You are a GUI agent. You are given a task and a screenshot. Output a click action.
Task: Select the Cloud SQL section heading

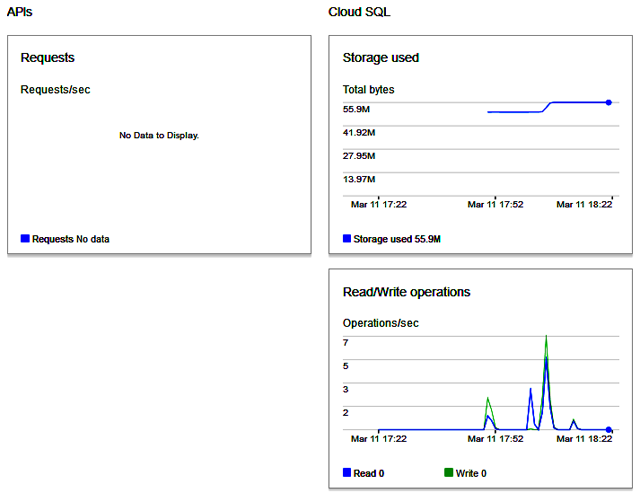click(x=359, y=12)
